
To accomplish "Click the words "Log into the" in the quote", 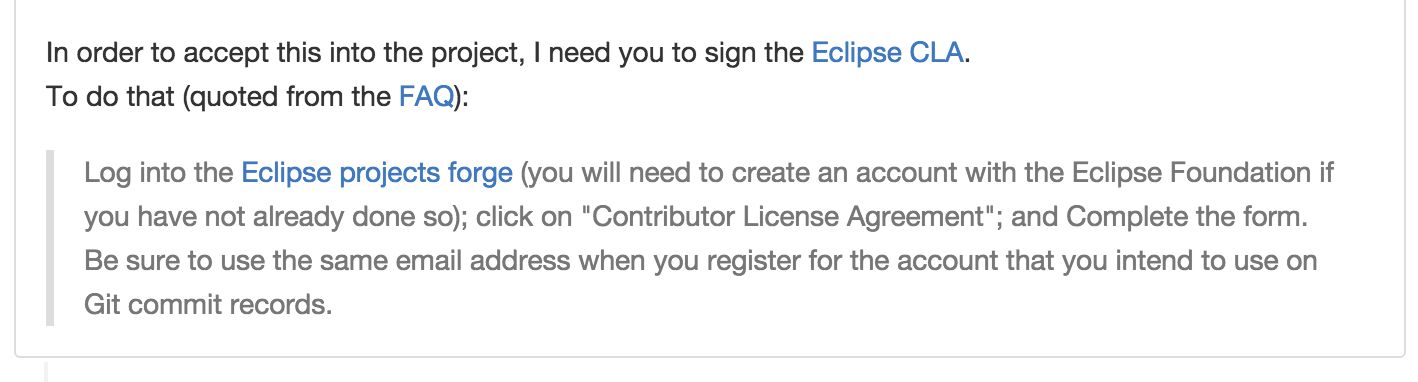I will [159, 173].
